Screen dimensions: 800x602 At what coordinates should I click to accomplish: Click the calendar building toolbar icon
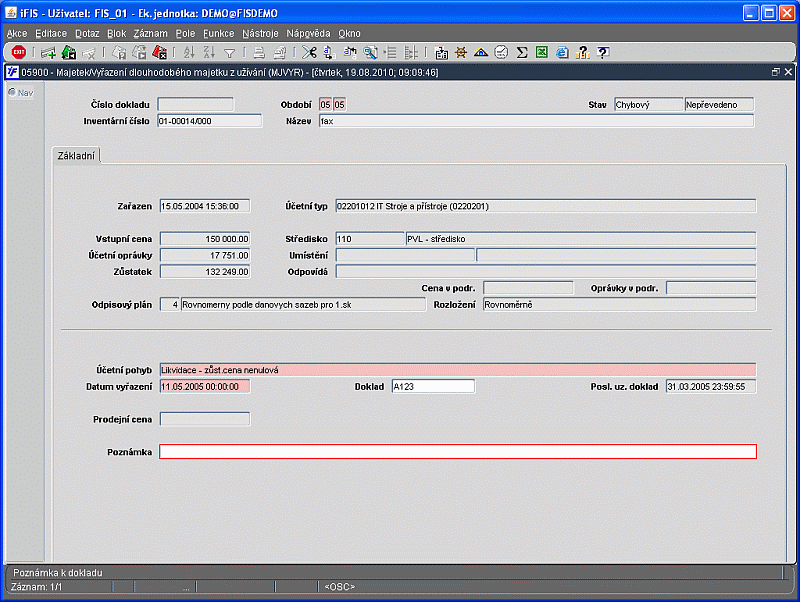pos(441,53)
